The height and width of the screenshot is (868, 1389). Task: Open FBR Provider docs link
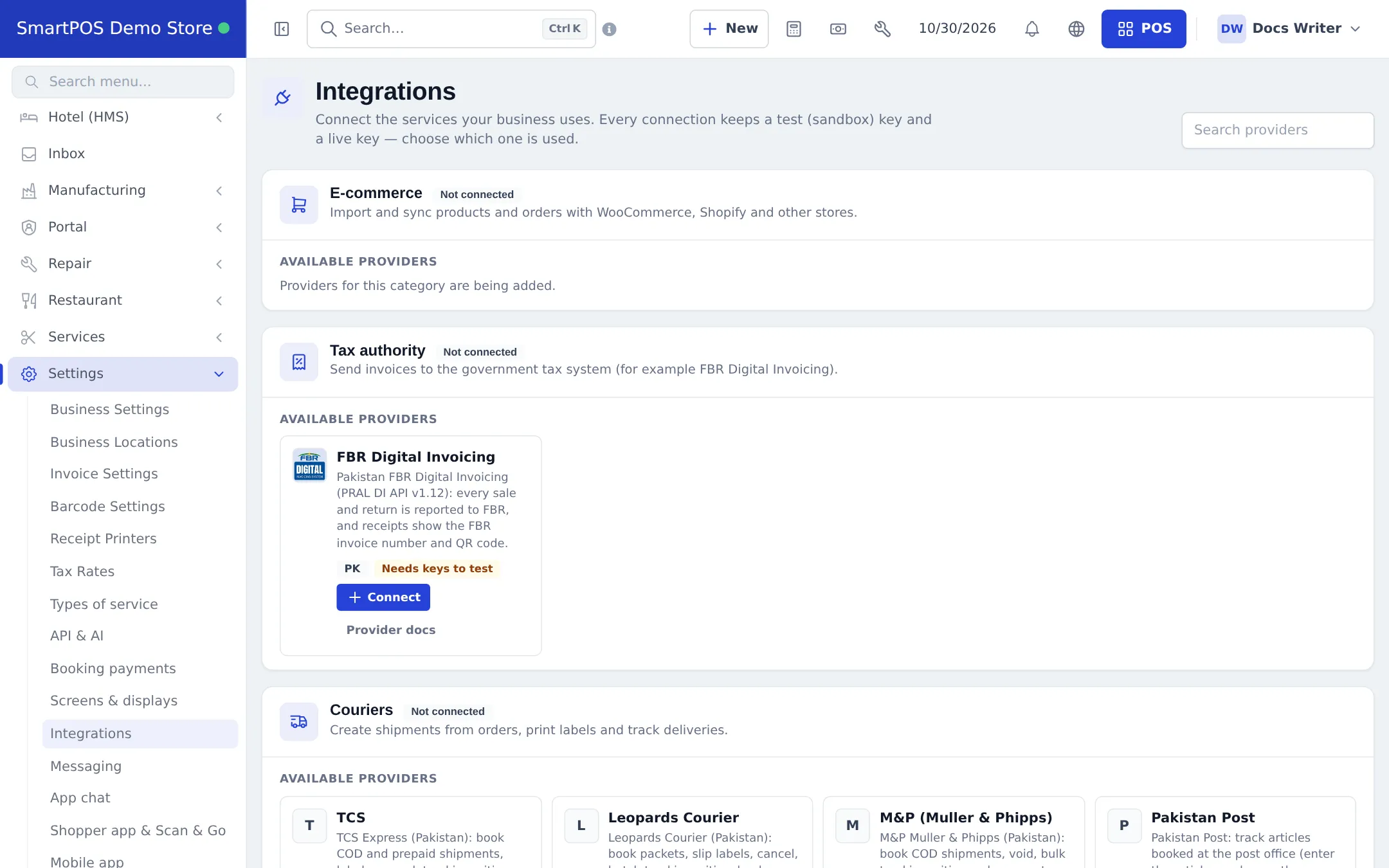point(391,630)
